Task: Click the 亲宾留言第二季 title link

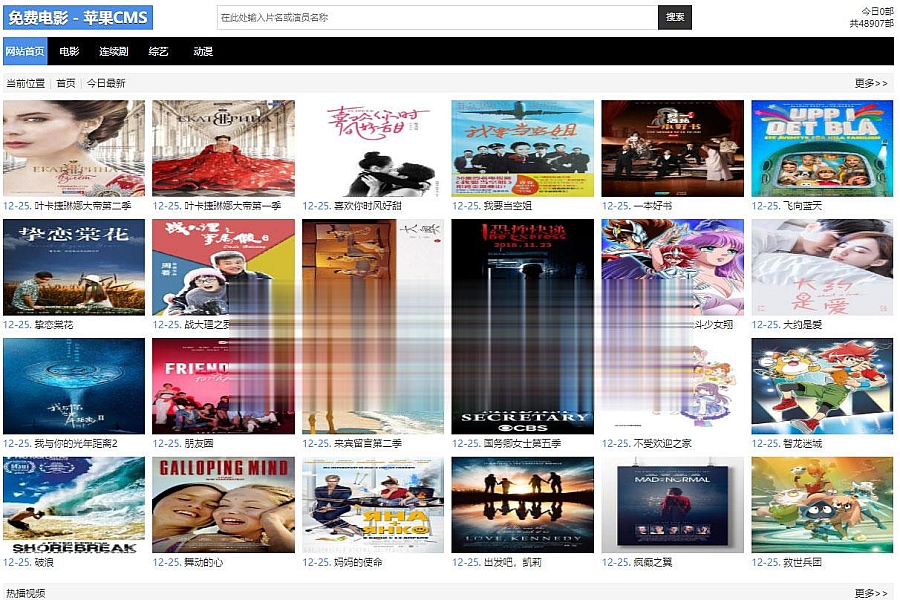Action: 368,443
